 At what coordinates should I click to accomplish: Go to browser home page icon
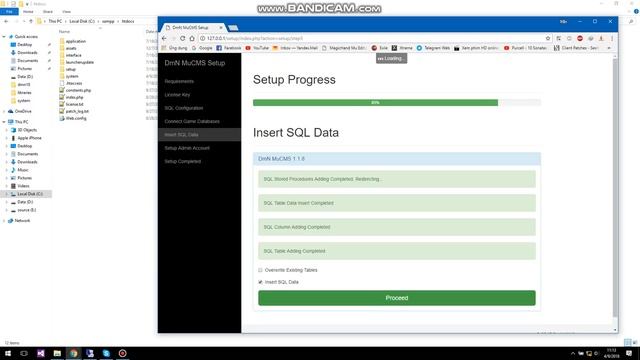(x=192, y=38)
